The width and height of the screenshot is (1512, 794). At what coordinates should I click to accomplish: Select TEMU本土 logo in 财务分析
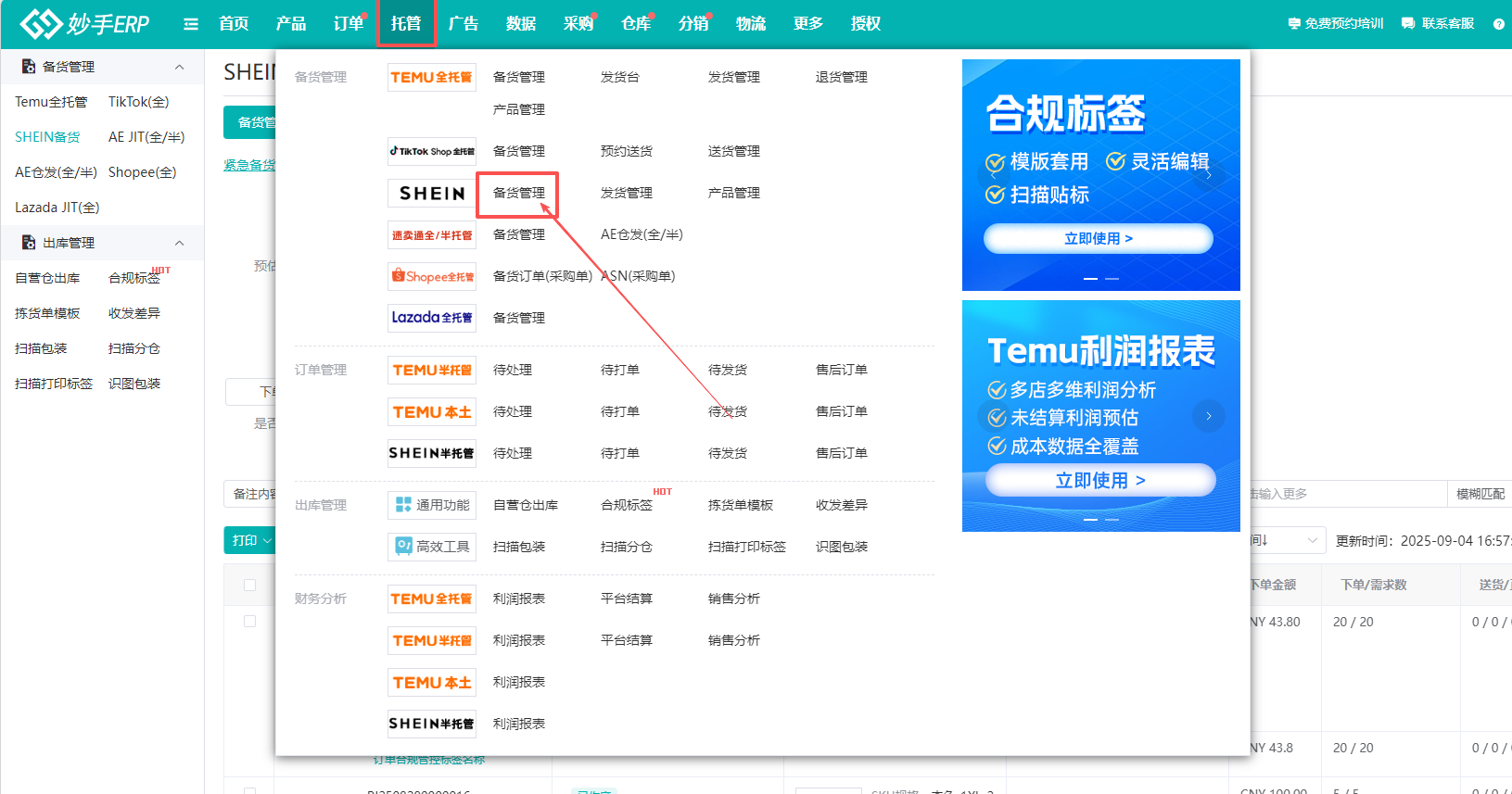tap(432, 682)
